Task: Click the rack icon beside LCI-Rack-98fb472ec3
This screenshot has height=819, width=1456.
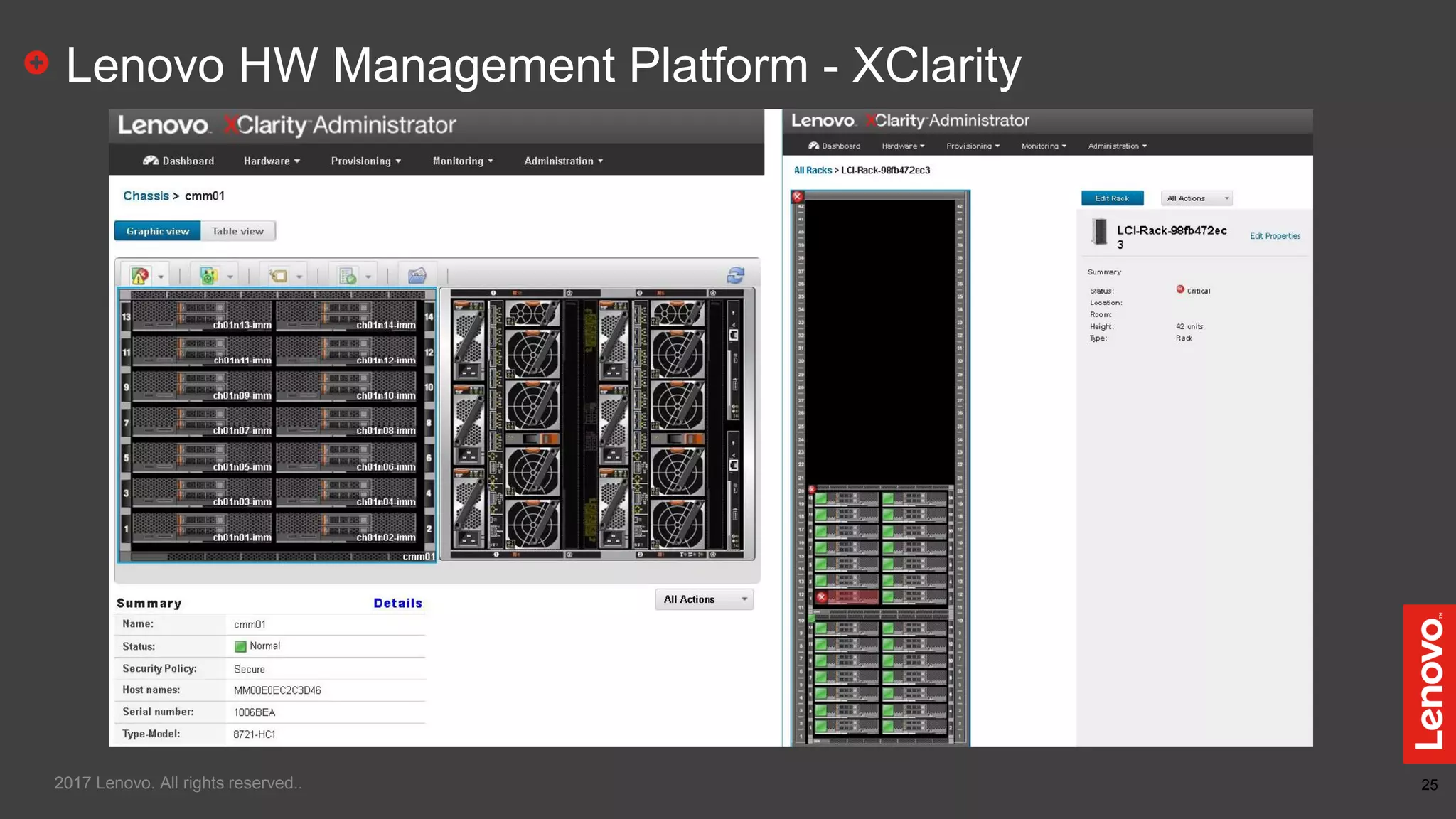Action: pos(1100,232)
